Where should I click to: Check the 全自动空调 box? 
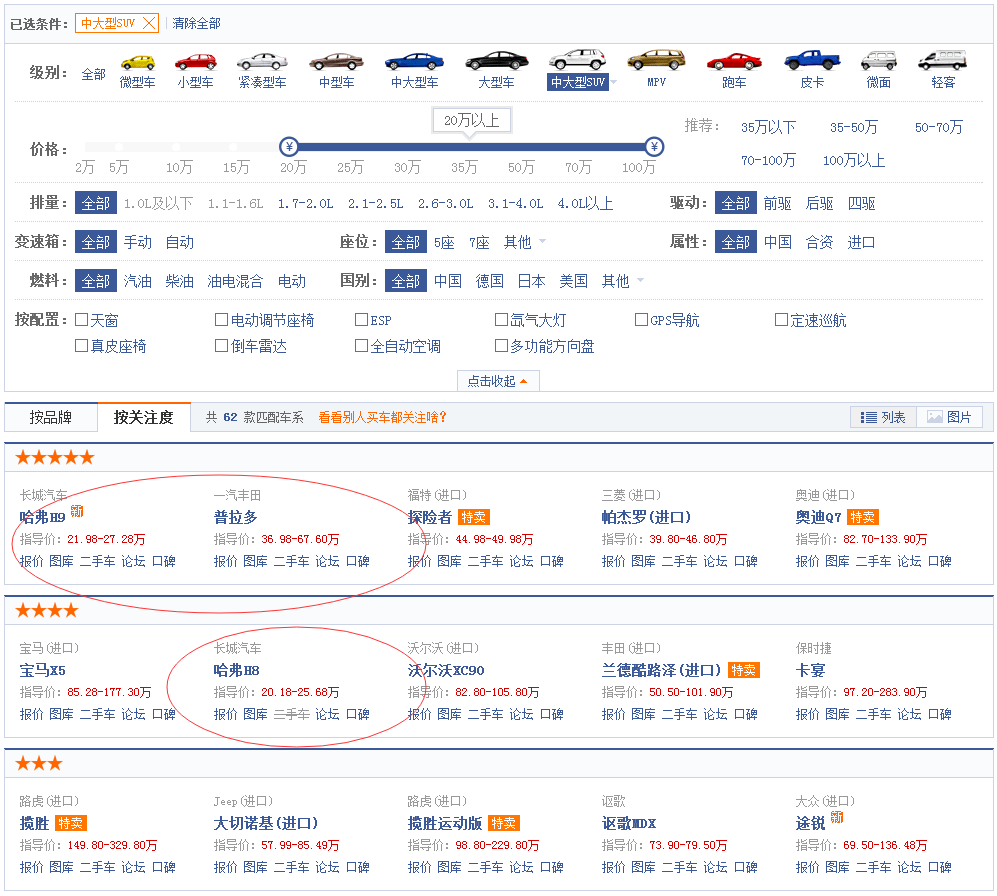click(361, 345)
